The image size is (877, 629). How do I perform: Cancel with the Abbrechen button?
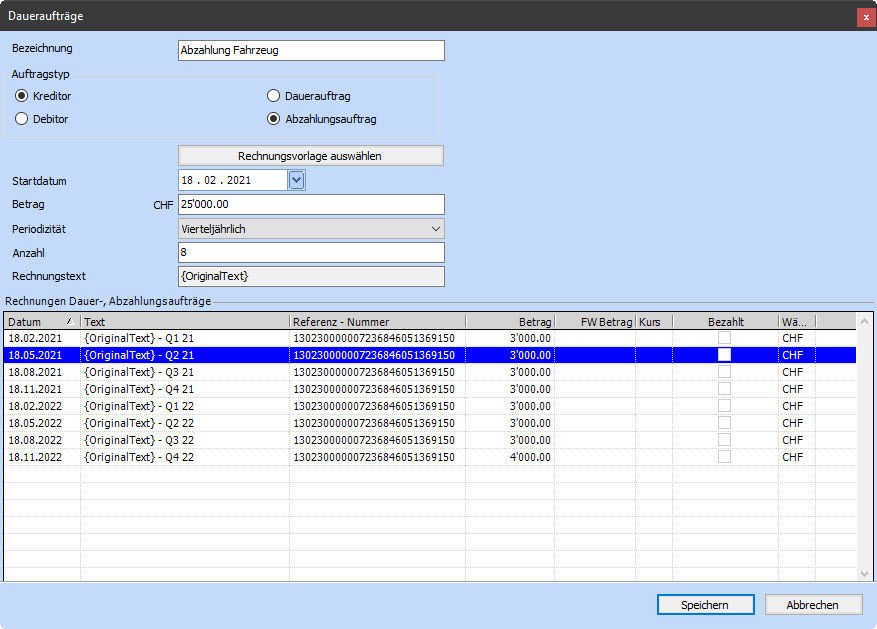point(814,604)
